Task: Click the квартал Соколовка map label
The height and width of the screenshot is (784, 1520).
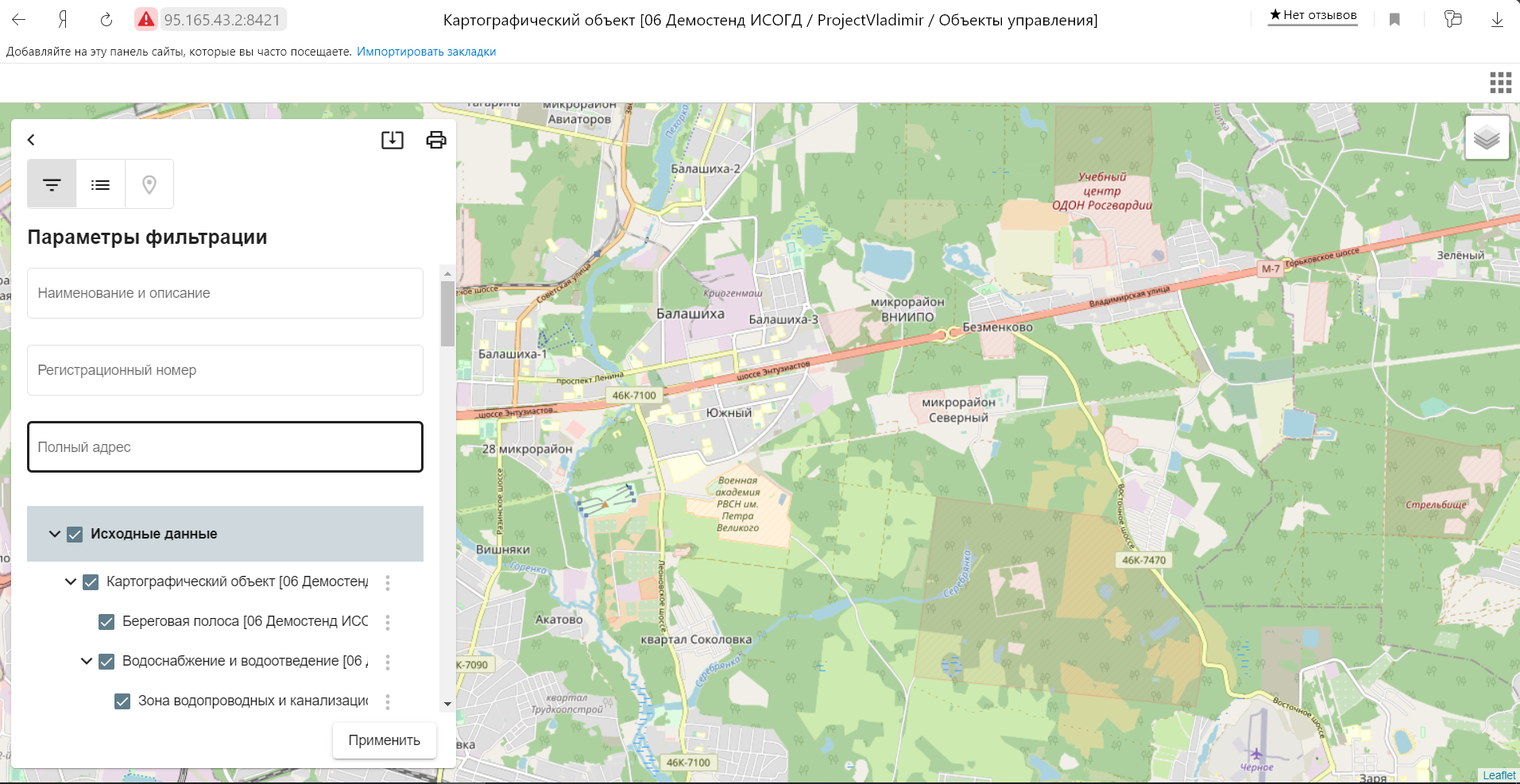Action: 696,639
